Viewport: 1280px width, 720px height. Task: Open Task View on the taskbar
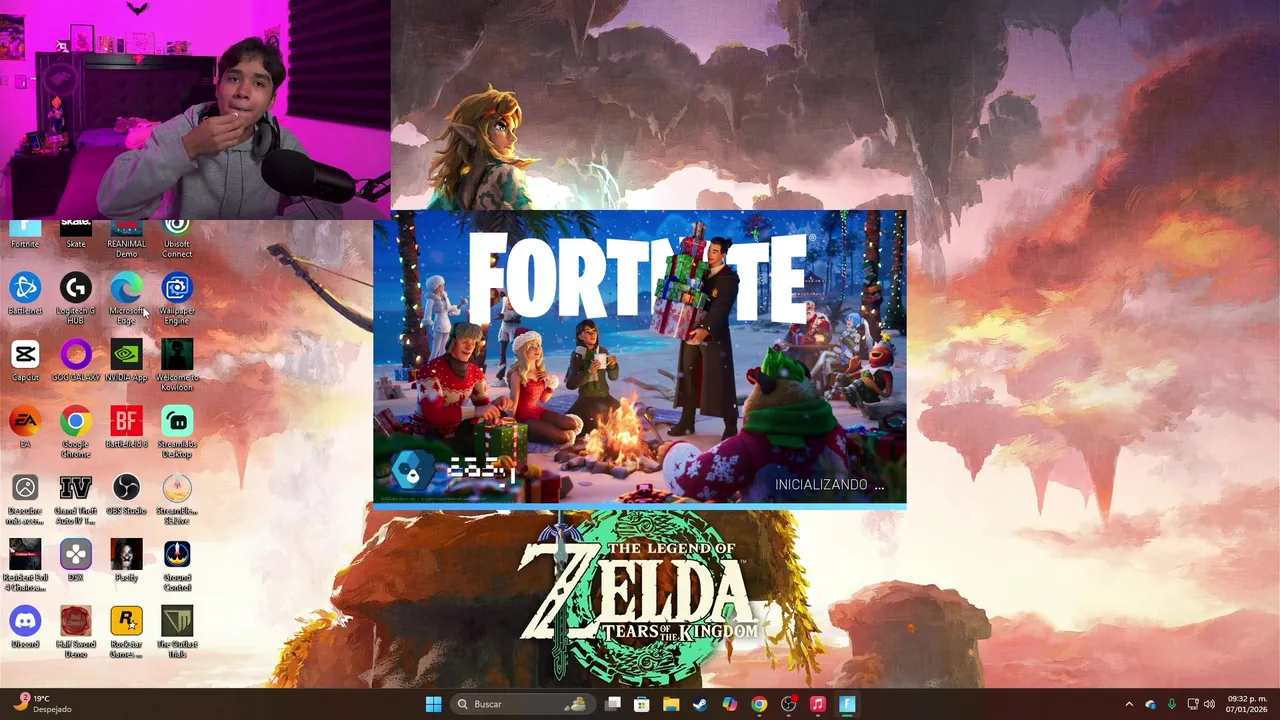(613, 704)
